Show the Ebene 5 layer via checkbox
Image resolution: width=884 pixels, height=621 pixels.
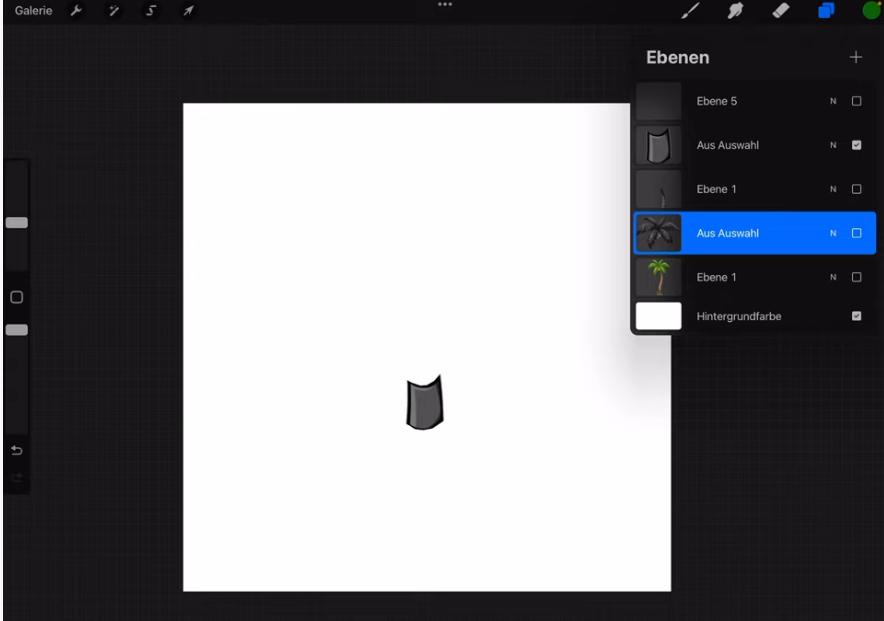pos(856,101)
